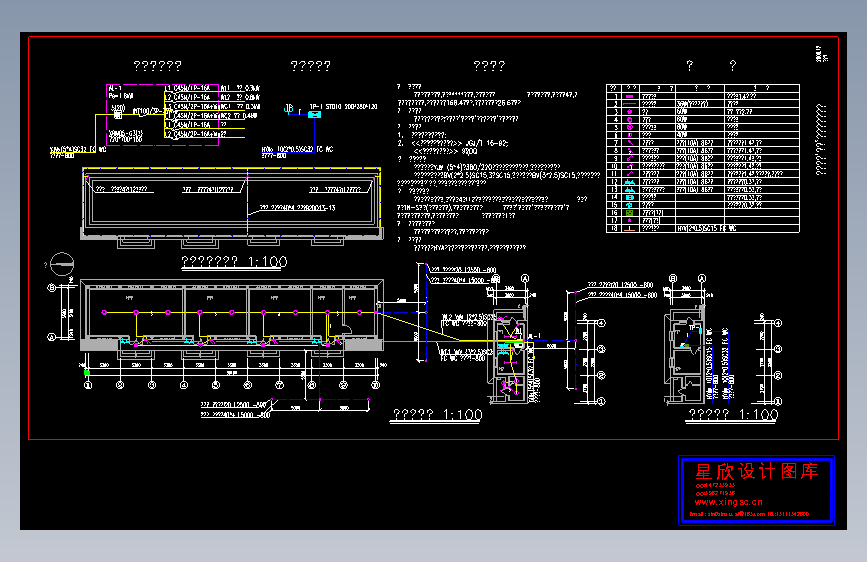Click the 1:100 scale under the middle floor plan

tap(463, 414)
